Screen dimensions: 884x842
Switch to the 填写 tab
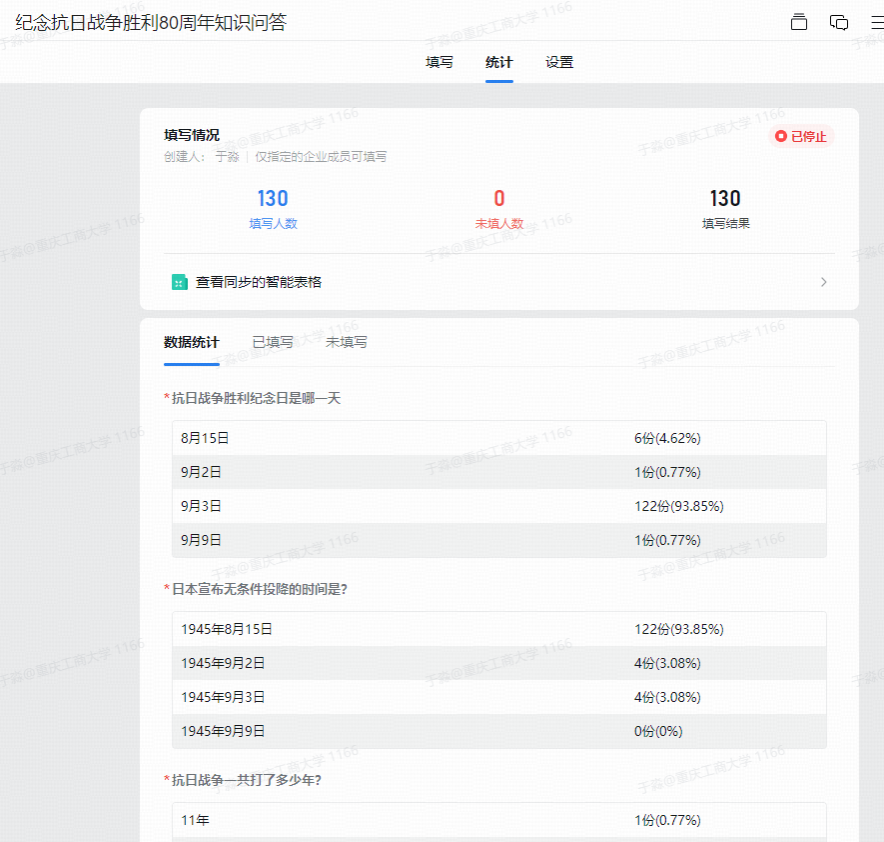(438, 61)
